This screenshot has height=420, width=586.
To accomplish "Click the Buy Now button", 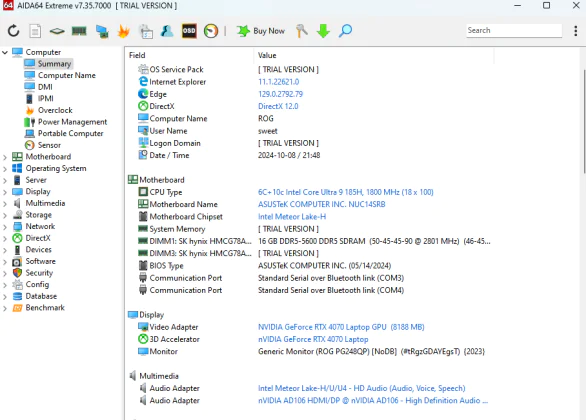I will (261, 31).
